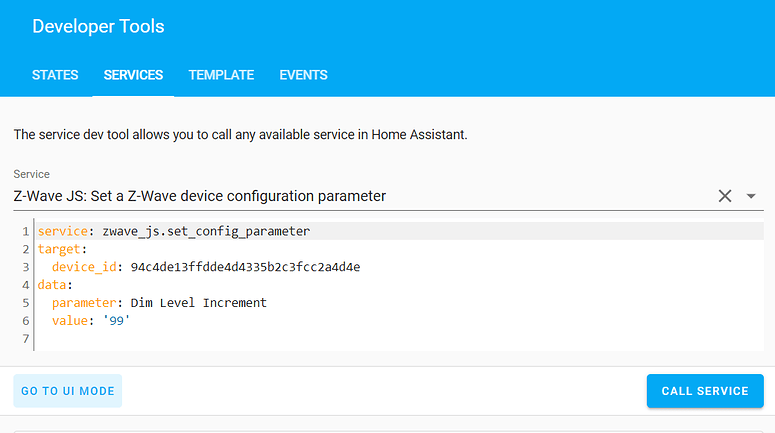This screenshot has width=775, height=433.
Task: Select line number 5 in editor gutter
Action: [x=26, y=303]
